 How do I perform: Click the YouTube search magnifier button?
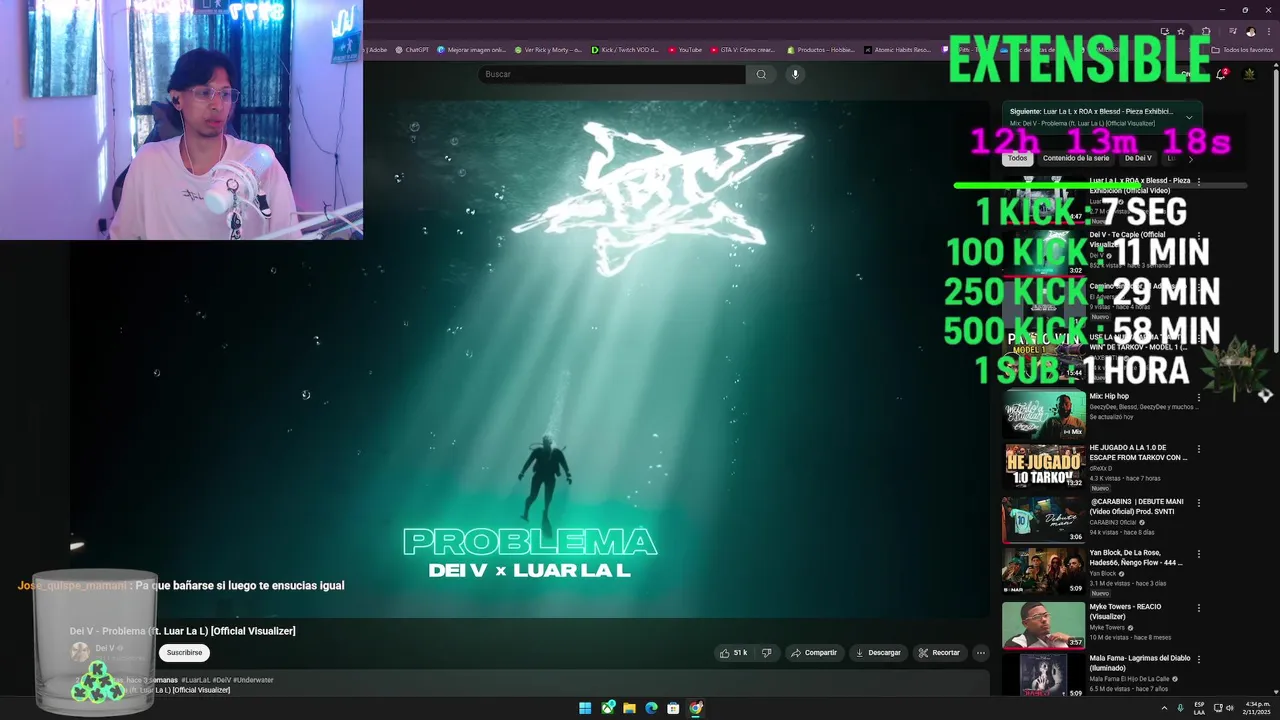click(x=761, y=74)
